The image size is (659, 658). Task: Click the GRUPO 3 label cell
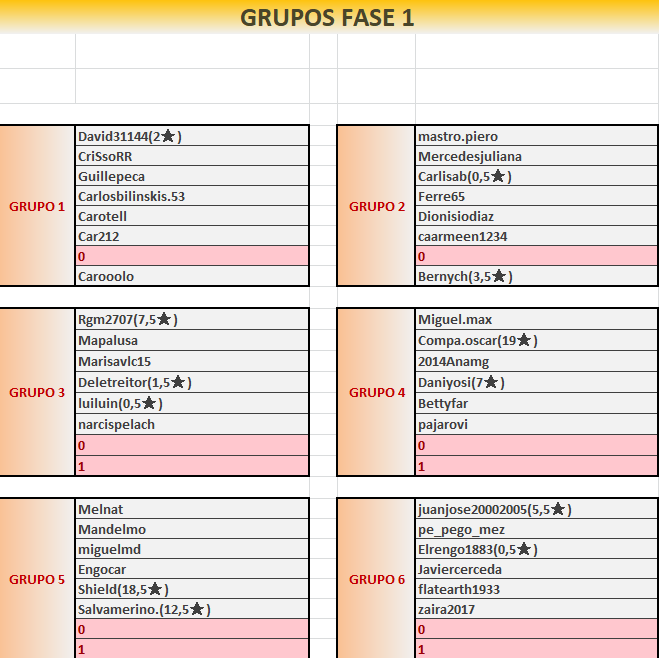point(37,393)
